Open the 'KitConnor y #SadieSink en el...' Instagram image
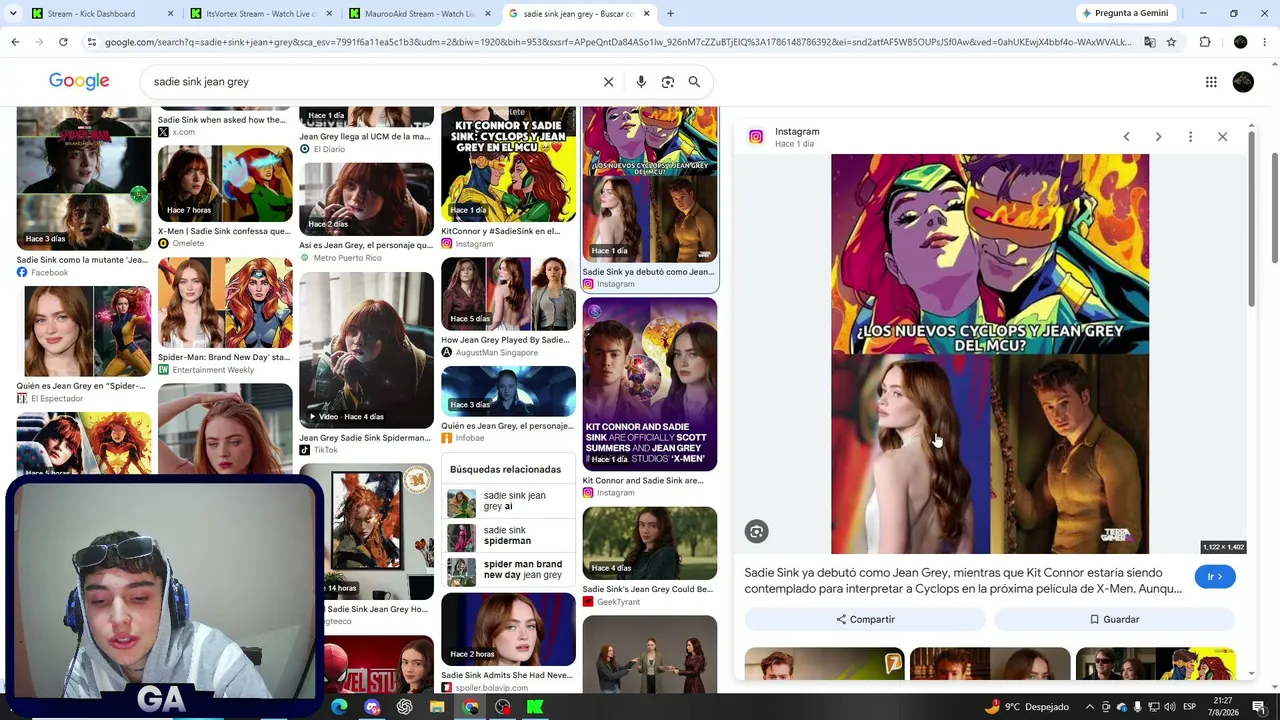This screenshot has width=1280, height=720. 508,165
